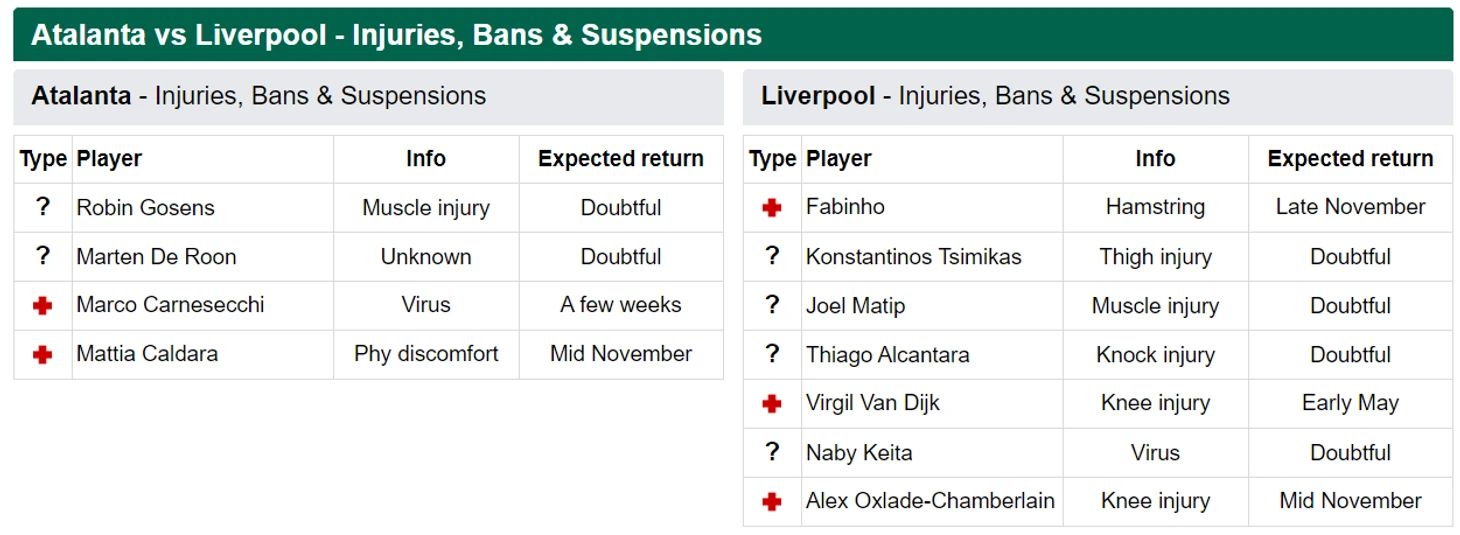Click the question mark beside Marten De Roon

pos(42,256)
